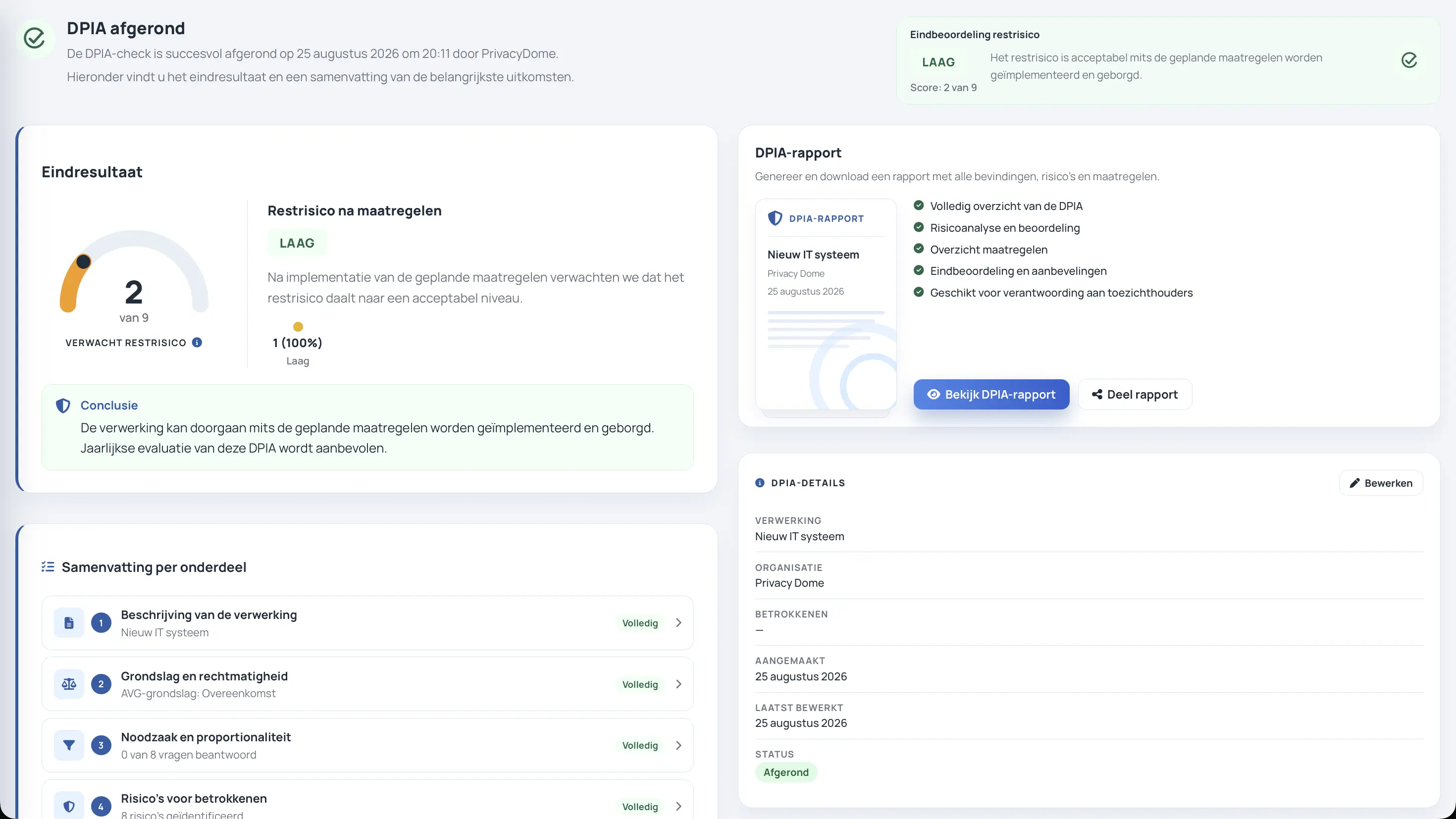Click step number 3 circle in summary
Image resolution: width=1456 pixels, height=819 pixels.
[101, 746]
